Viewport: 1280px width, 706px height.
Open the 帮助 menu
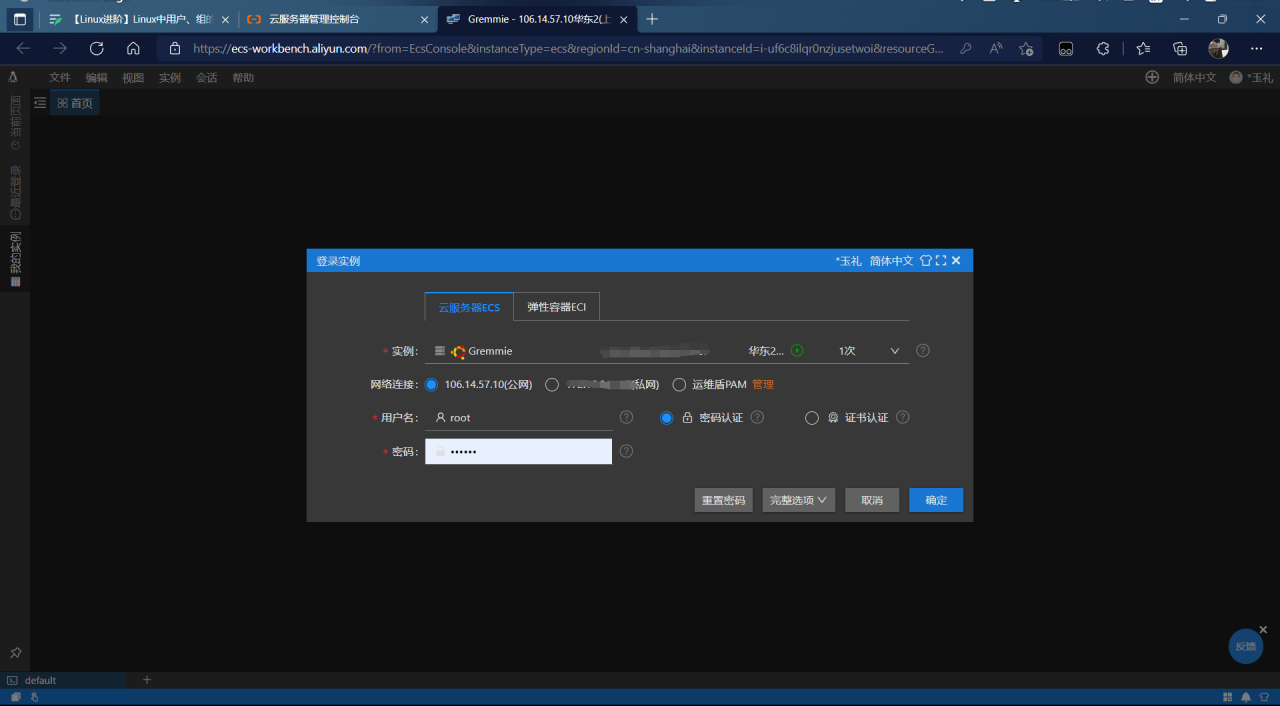tap(243, 77)
